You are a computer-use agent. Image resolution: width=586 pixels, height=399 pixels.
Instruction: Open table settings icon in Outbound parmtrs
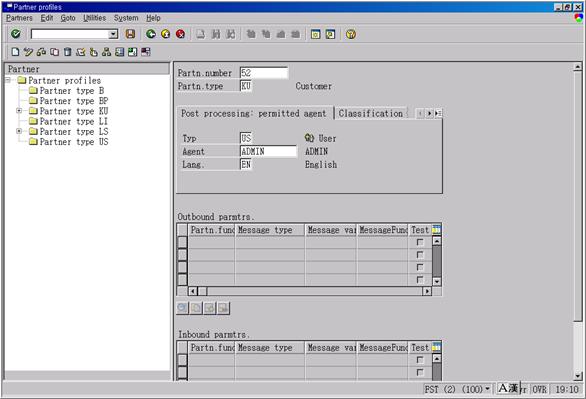point(437,230)
